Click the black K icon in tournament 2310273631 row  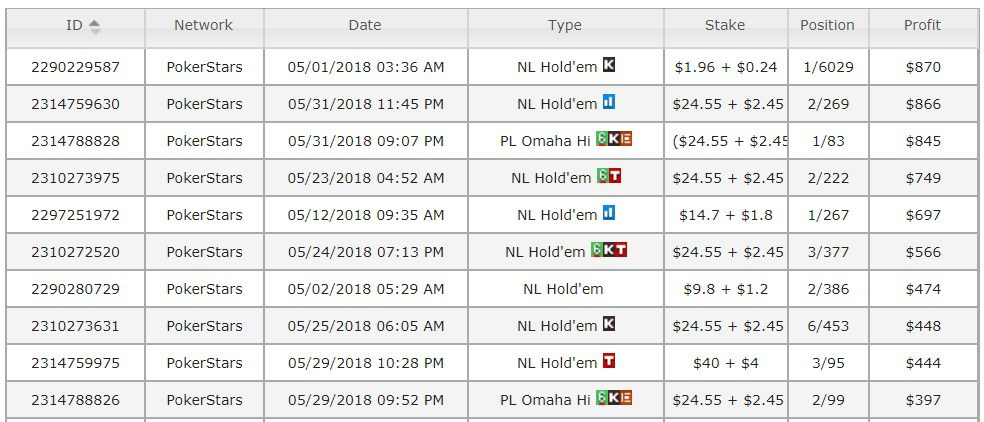coord(608,325)
